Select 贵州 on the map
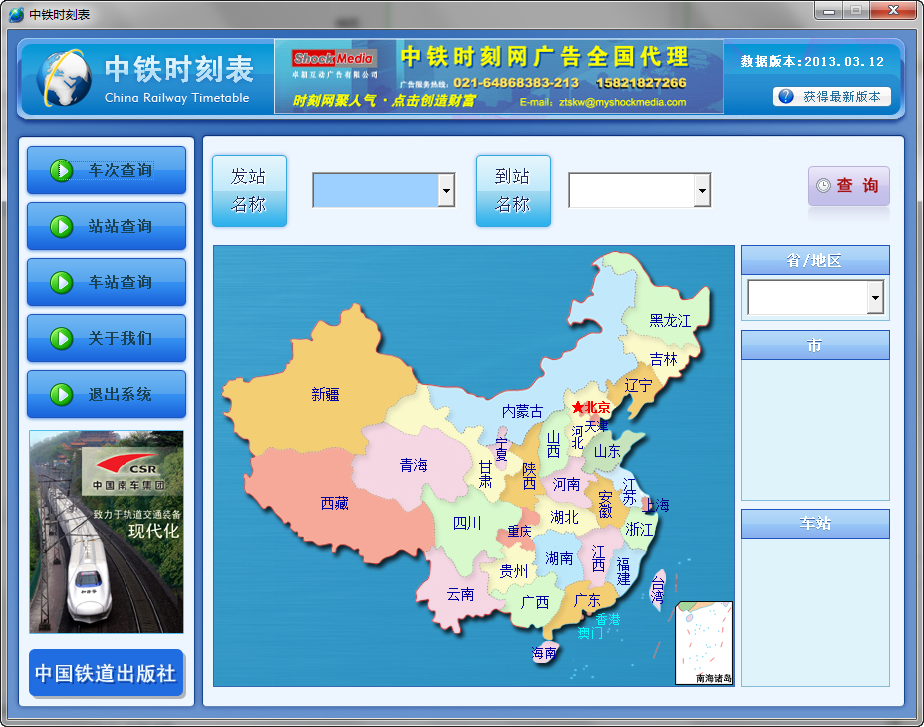The width and height of the screenshot is (924, 727). (514, 571)
